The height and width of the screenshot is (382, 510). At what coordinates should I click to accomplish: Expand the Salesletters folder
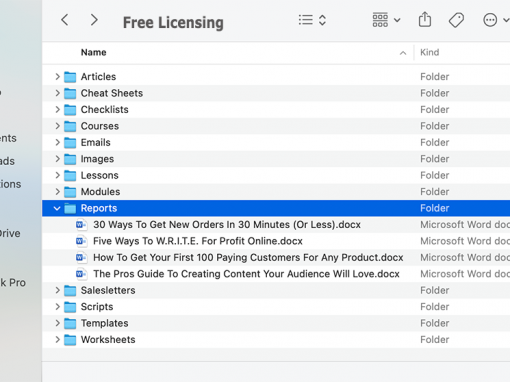coord(57,290)
